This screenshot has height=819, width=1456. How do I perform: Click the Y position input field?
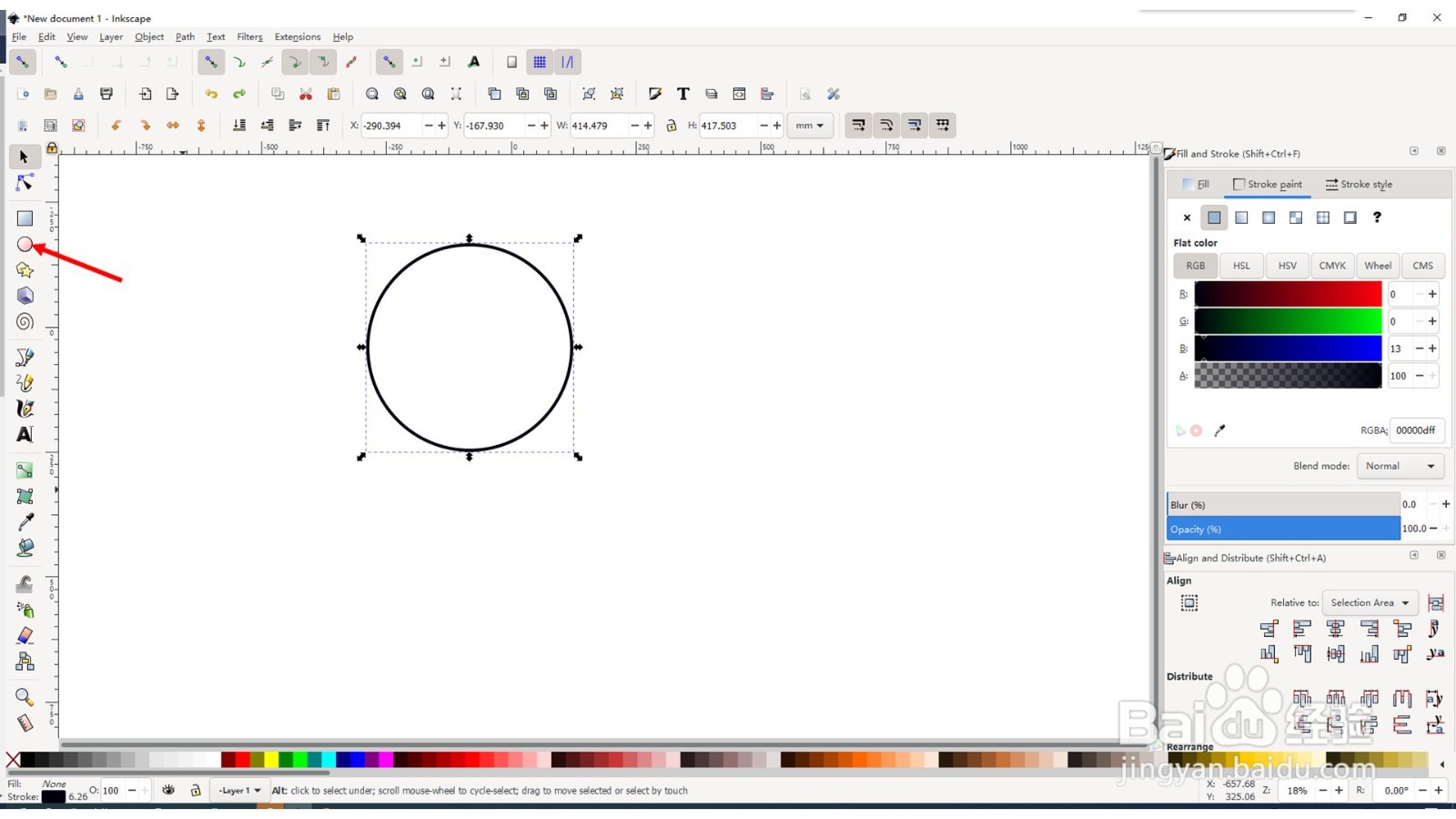pyautogui.click(x=495, y=126)
